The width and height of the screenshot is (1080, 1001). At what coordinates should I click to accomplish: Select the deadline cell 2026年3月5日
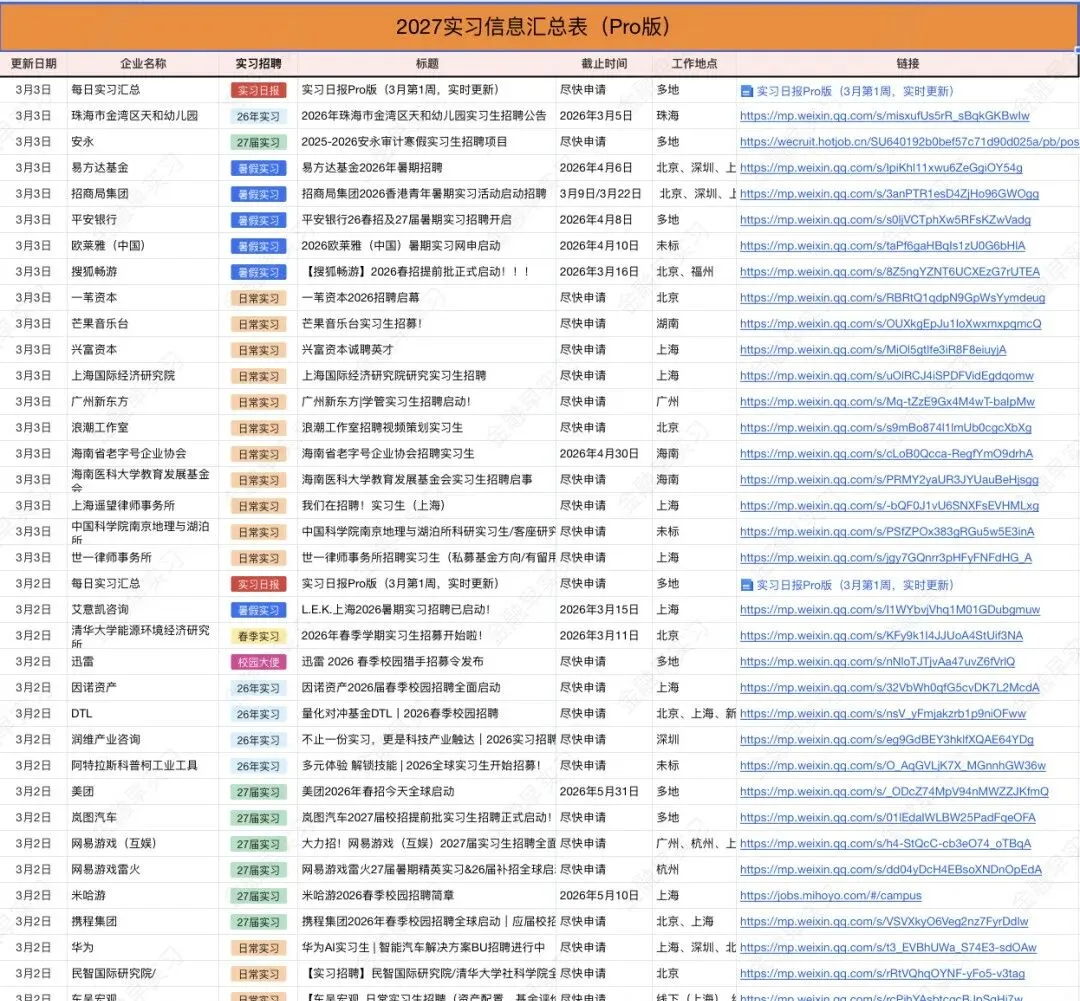click(x=604, y=116)
